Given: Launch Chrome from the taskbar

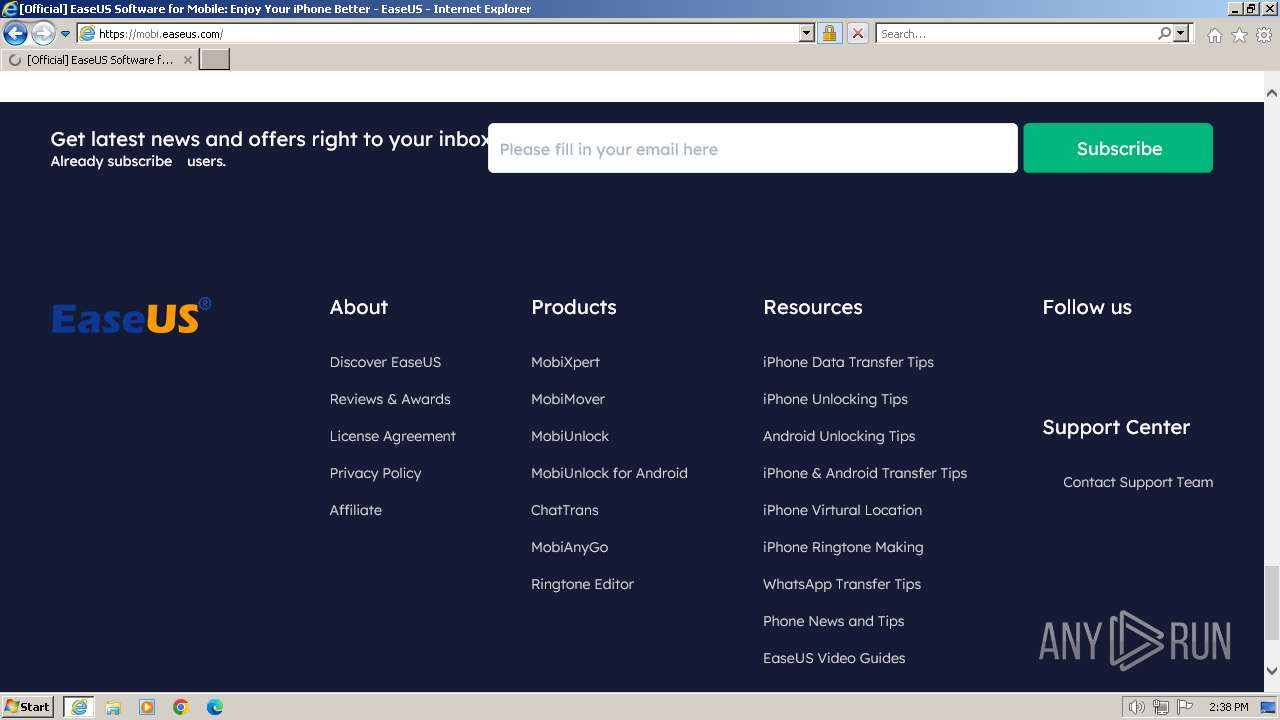Looking at the screenshot, I should pos(181,707).
